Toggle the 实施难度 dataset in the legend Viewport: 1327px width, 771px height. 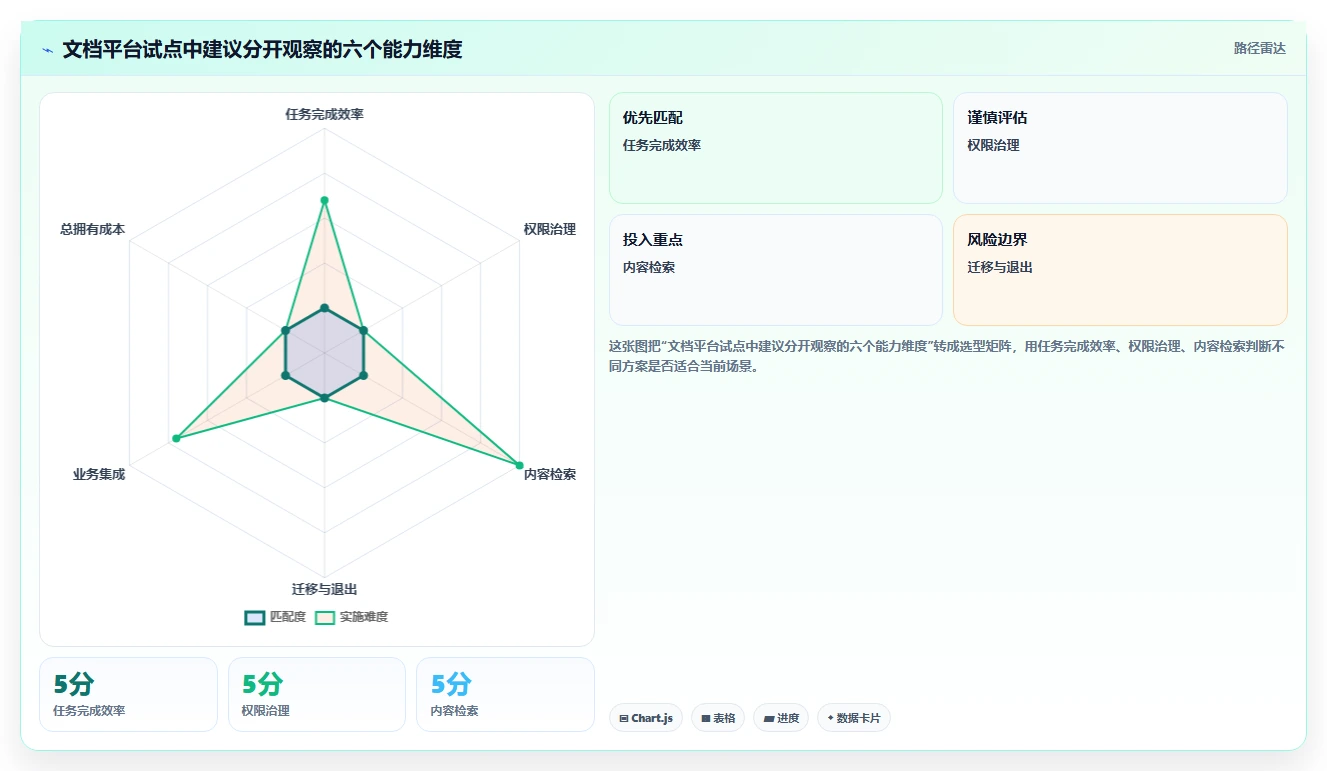352,617
